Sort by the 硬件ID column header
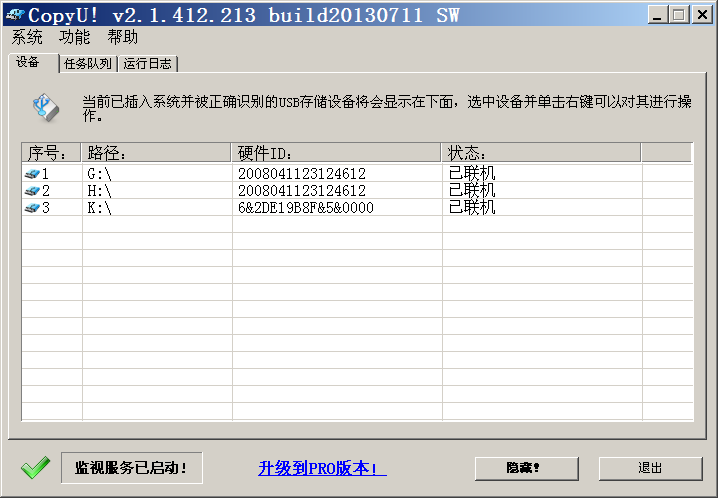This screenshot has width=718, height=498. (x=336, y=153)
